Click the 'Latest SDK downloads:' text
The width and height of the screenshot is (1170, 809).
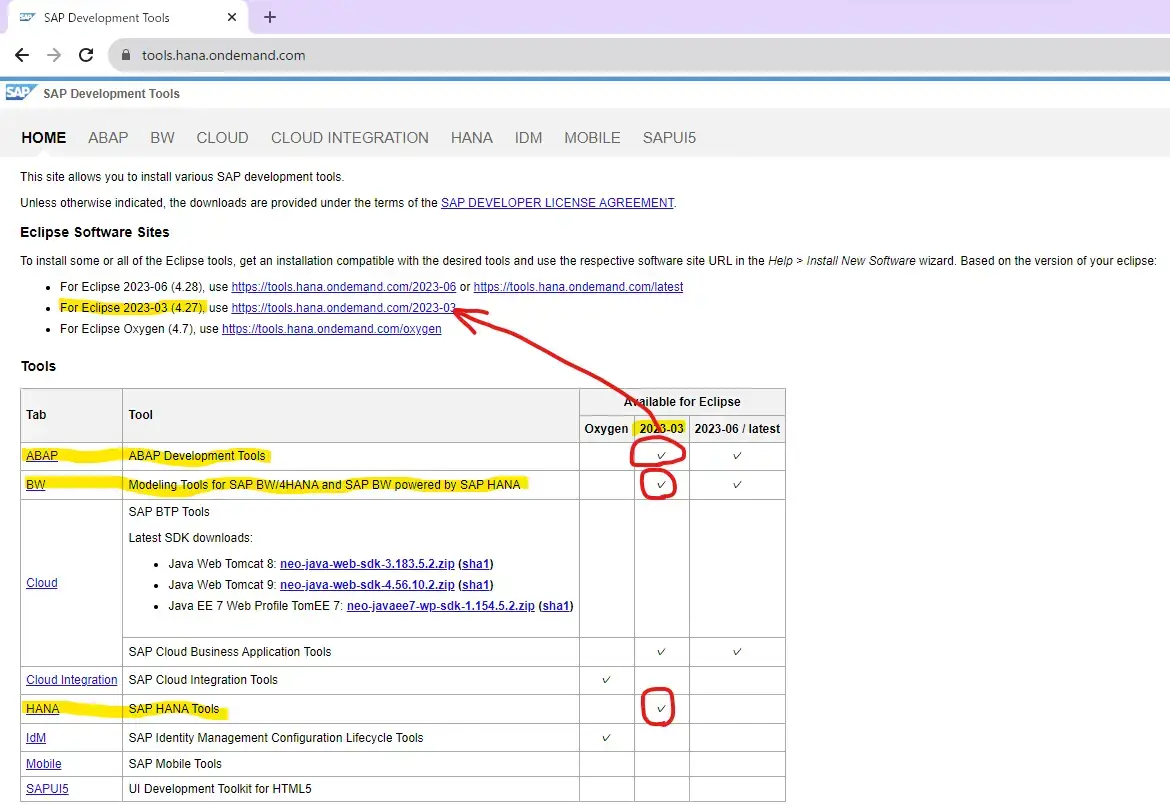tap(190, 538)
